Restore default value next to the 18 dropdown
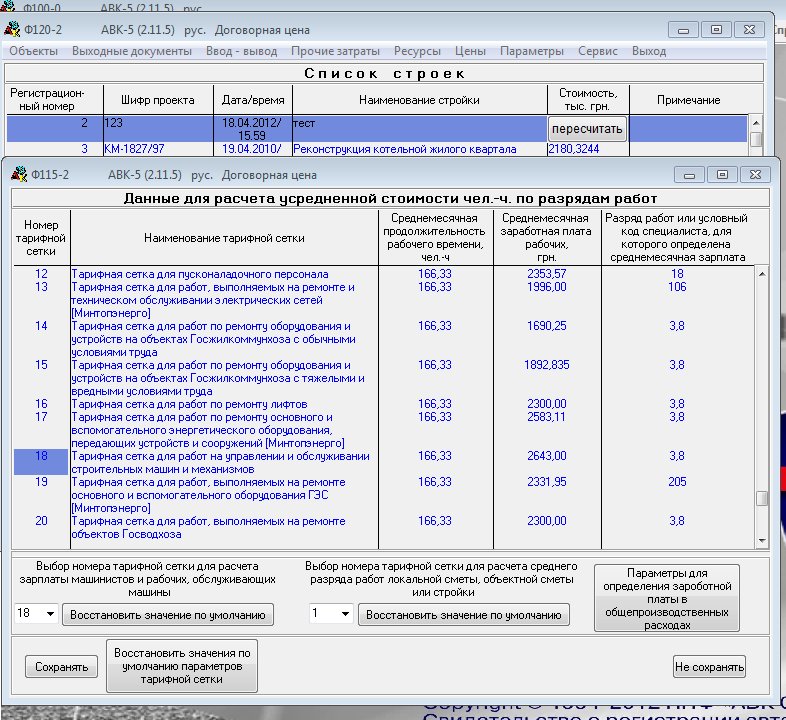Screen dimensions: 786x720 168,614
